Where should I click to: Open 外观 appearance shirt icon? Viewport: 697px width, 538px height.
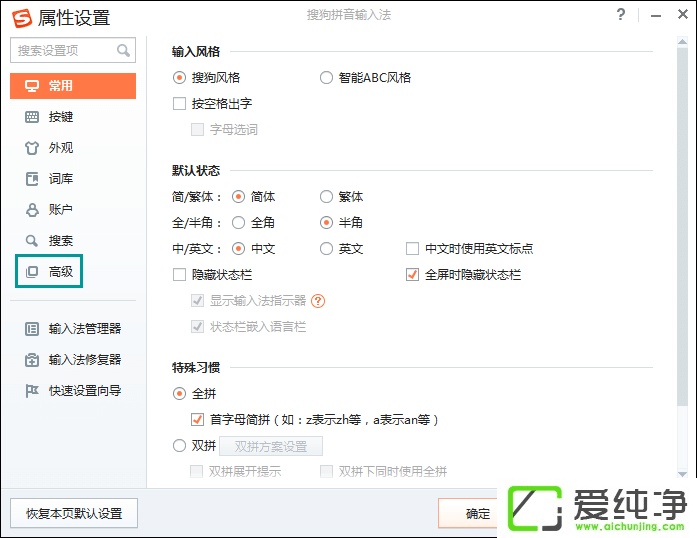(x=31, y=148)
